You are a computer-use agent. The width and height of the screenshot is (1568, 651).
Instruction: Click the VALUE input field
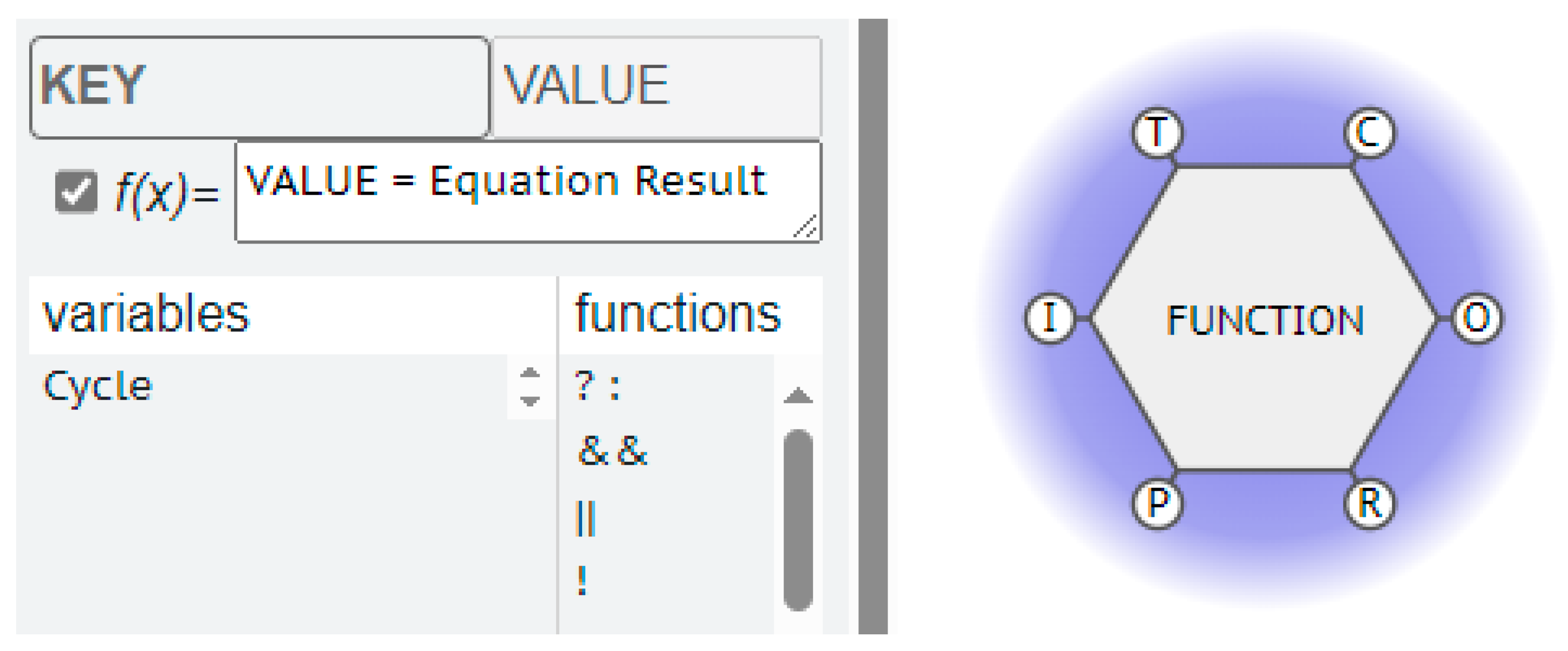[656, 87]
